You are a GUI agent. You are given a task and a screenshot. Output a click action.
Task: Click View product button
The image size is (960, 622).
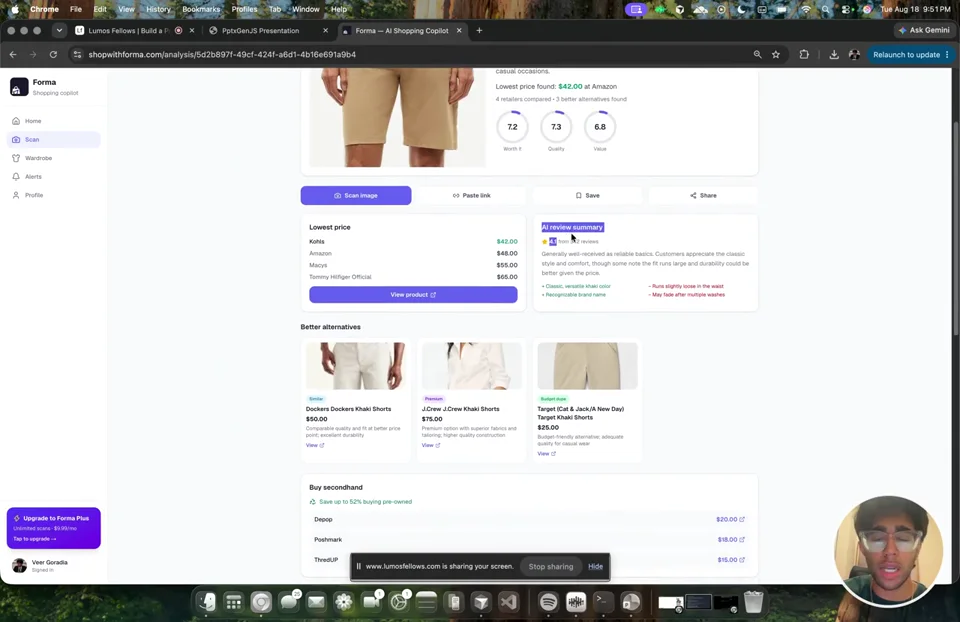pyautogui.click(x=413, y=294)
